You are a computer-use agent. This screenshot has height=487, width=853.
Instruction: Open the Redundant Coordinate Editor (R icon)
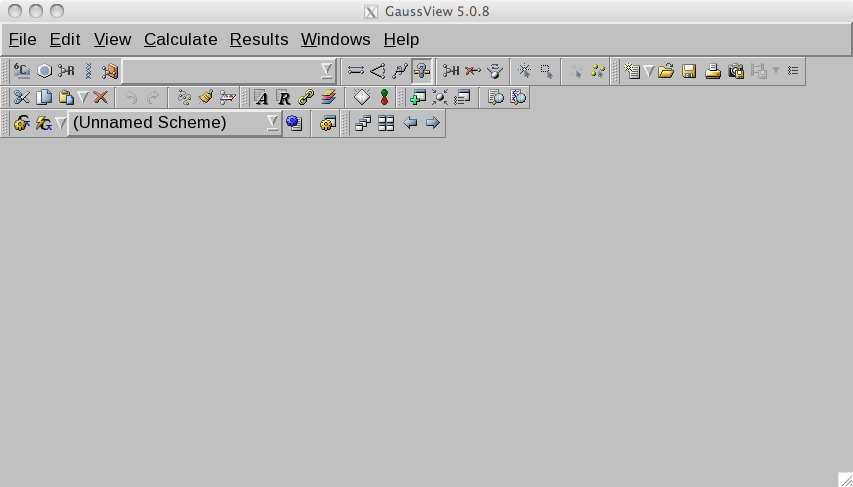coord(284,97)
